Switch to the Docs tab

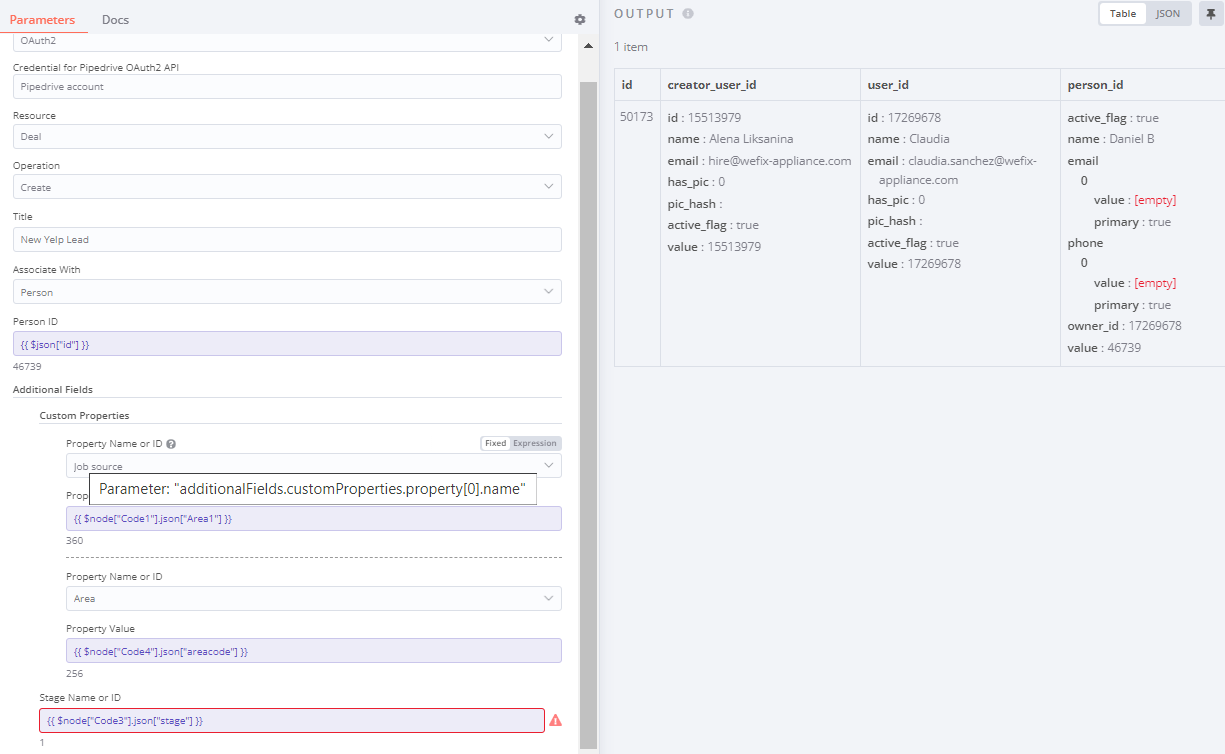[x=115, y=20]
